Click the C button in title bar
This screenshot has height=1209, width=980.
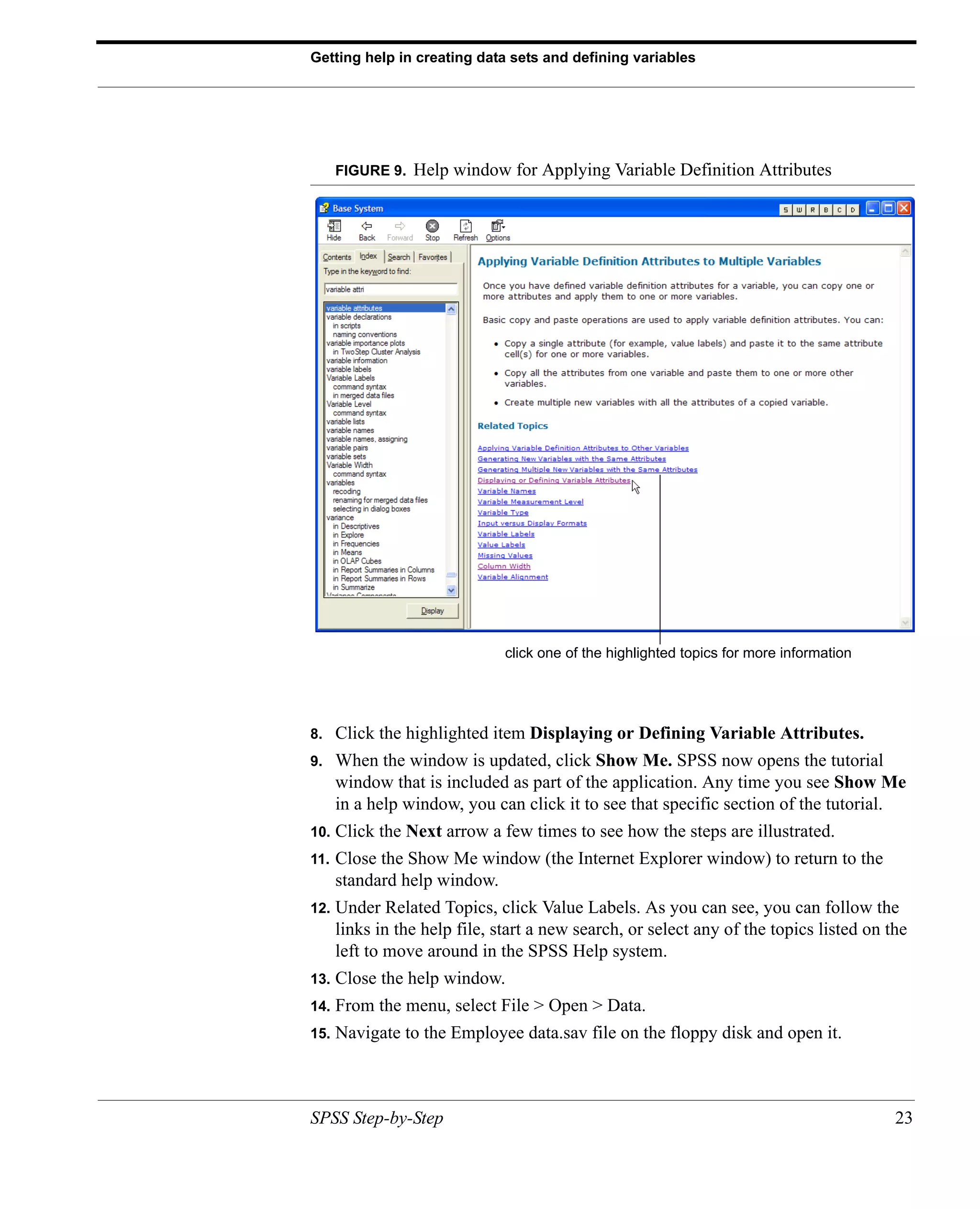(x=839, y=210)
